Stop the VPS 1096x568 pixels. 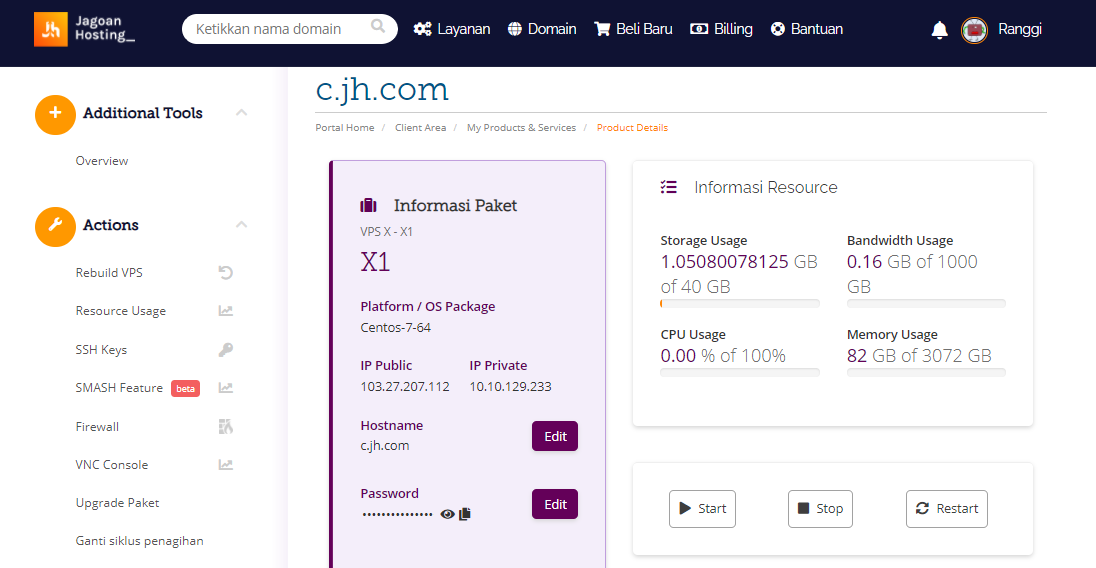[x=821, y=509]
